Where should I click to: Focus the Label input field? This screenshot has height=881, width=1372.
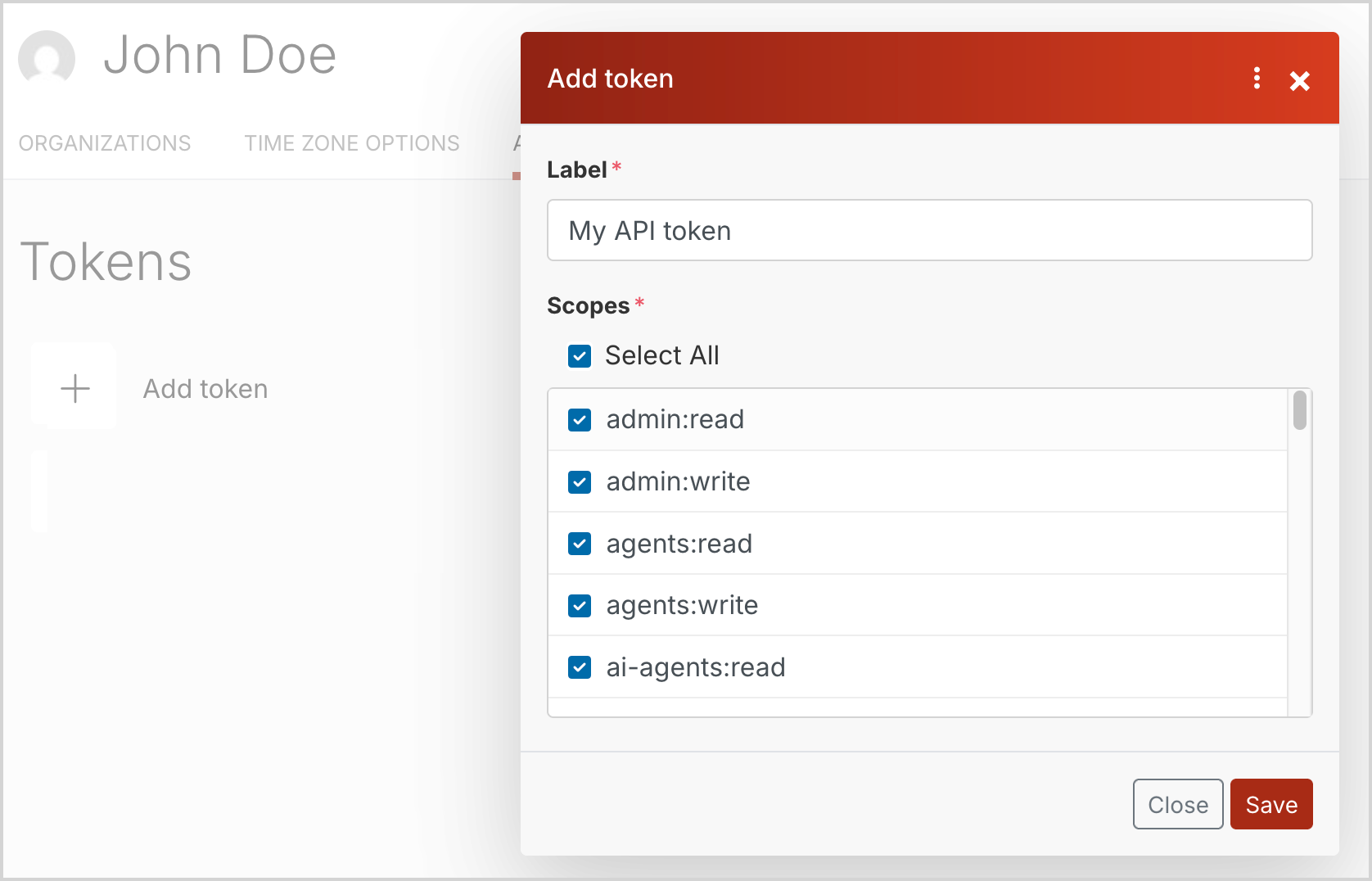tap(929, 230)
